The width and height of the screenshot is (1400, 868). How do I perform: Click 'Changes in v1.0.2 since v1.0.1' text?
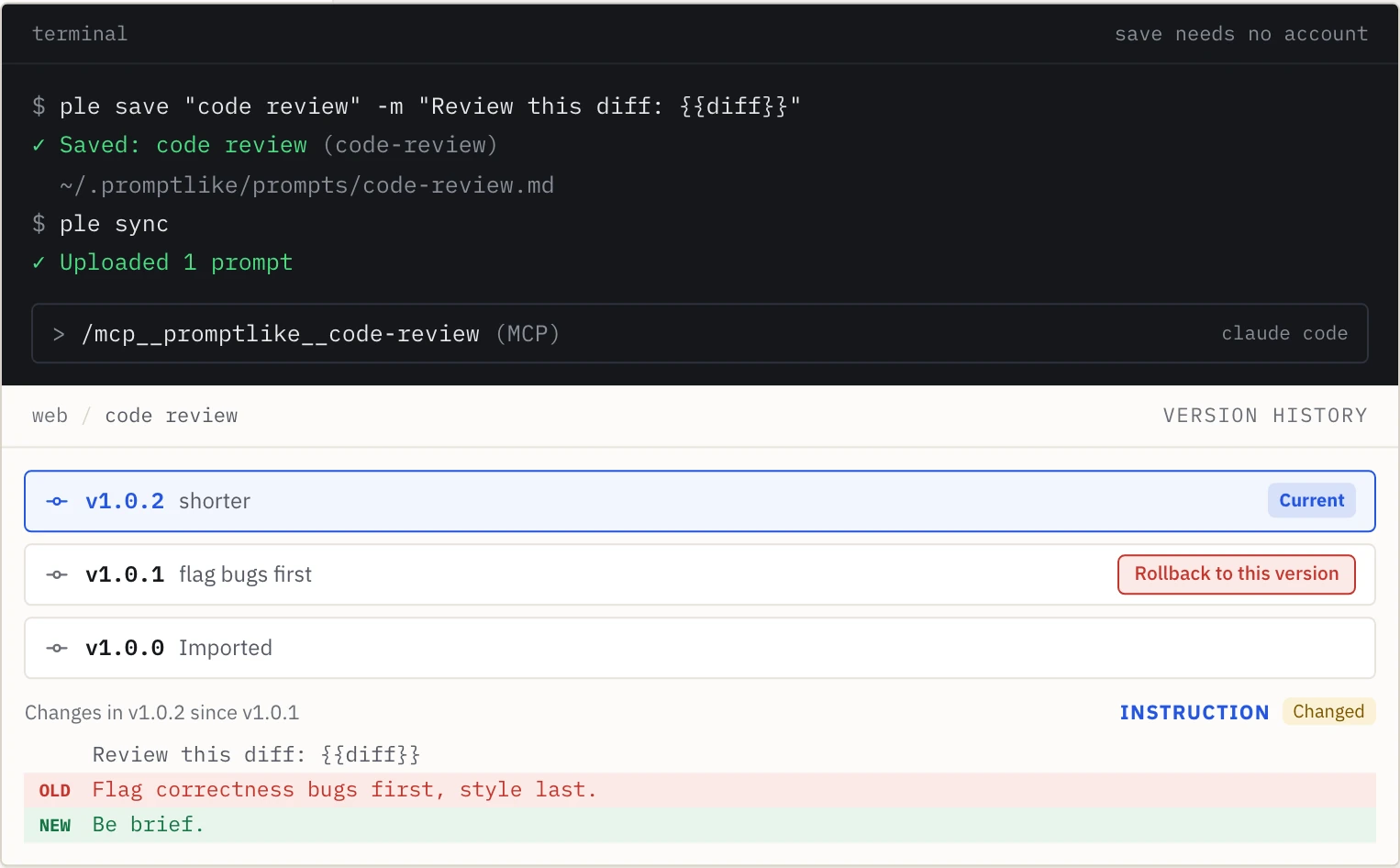[161, 713]
